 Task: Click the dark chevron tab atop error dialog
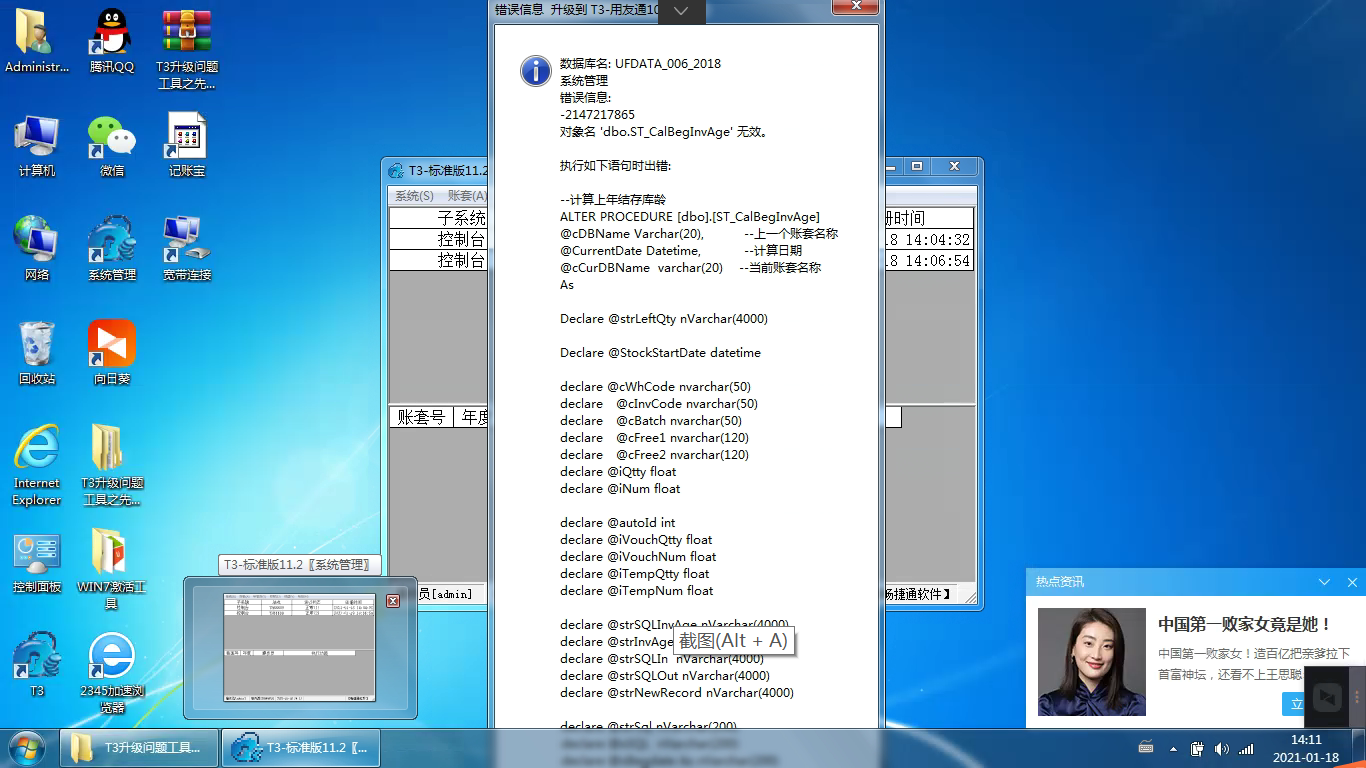(680, 11)
